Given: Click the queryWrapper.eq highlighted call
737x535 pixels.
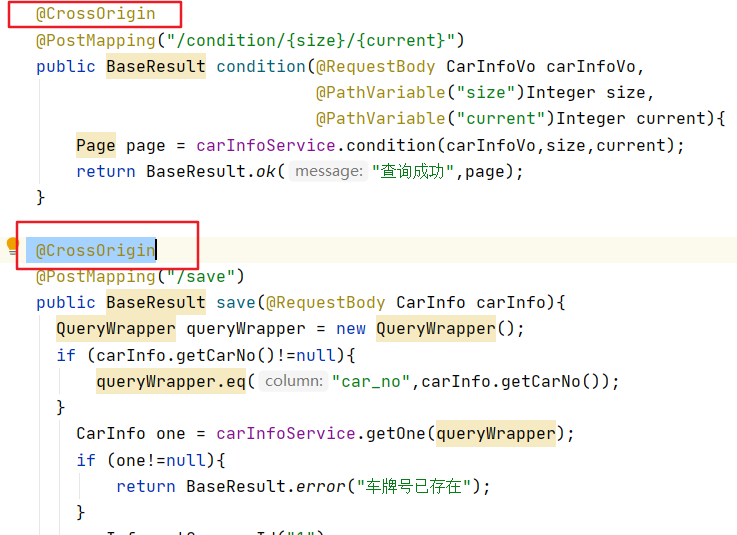Looking at the screenshot, I should [171, 381].
